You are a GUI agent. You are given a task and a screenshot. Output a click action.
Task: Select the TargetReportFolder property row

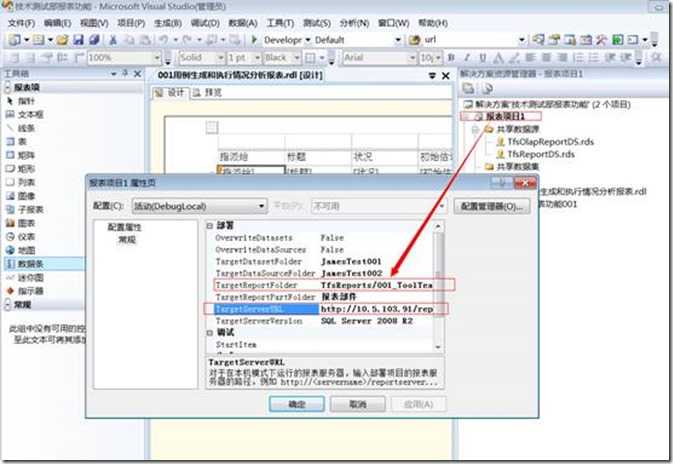click(324, 285)
